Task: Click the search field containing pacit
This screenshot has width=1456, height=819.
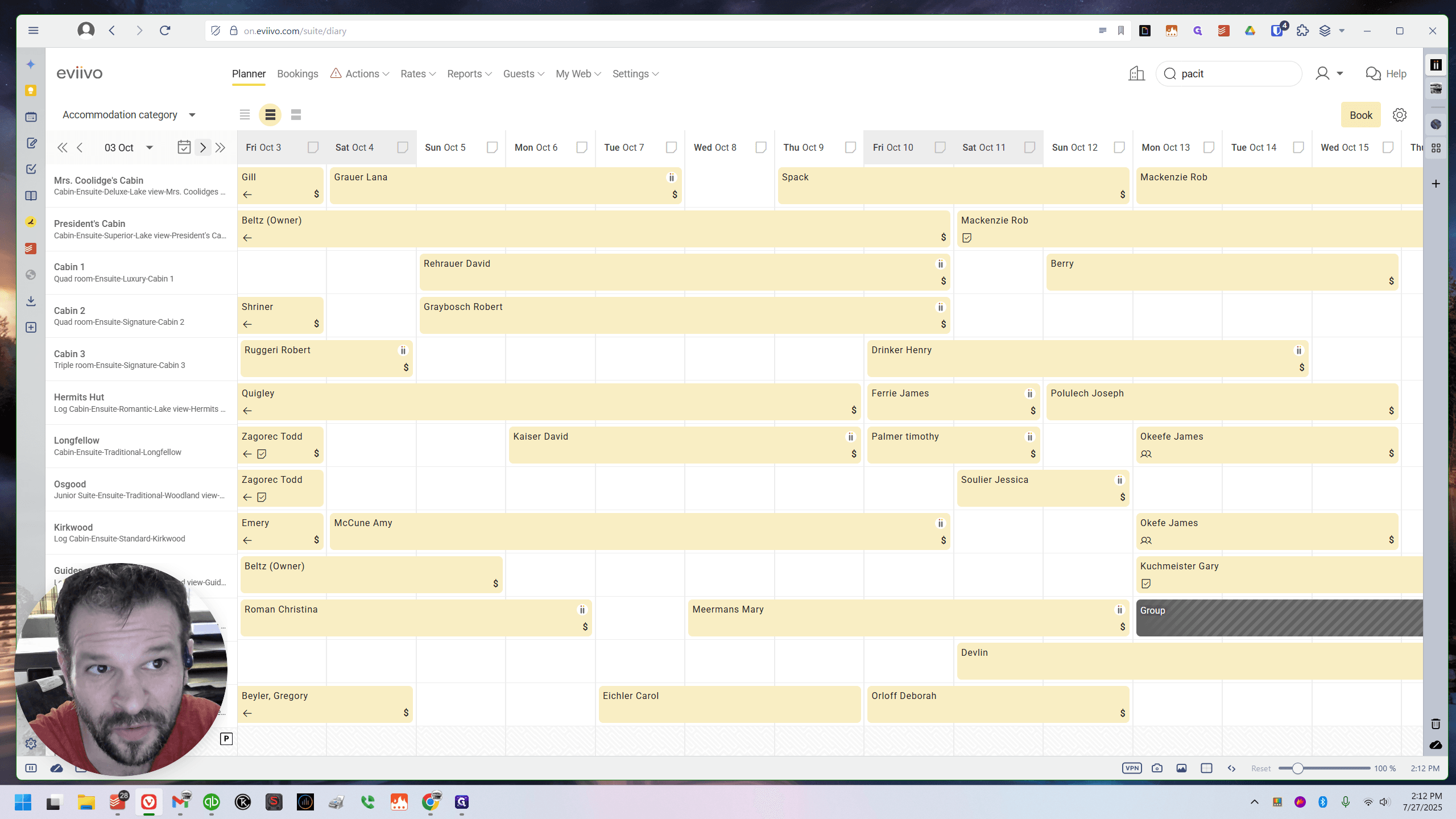Action: [1228, 74]
